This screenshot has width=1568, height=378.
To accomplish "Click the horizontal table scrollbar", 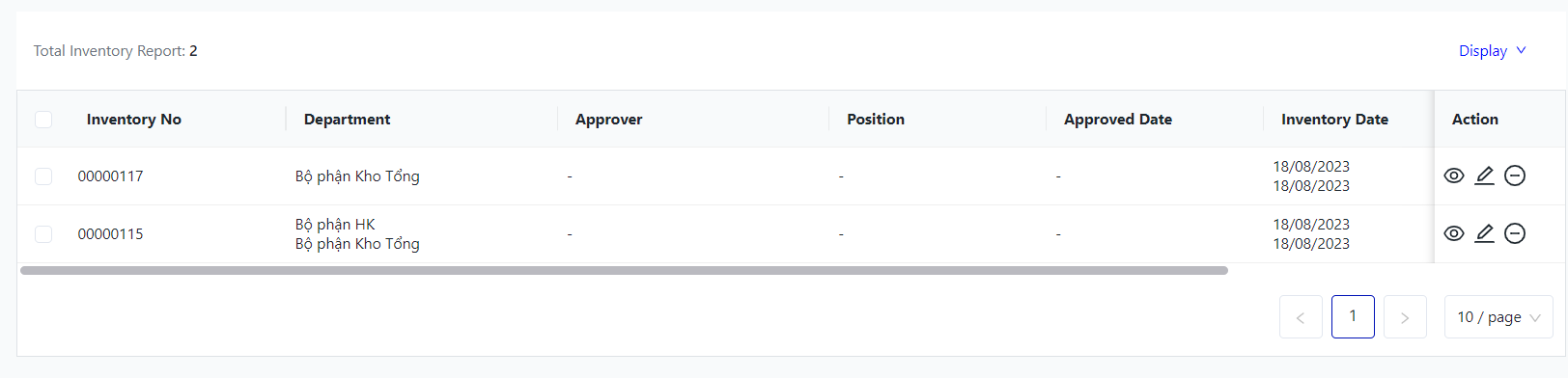I will [624, 271].
